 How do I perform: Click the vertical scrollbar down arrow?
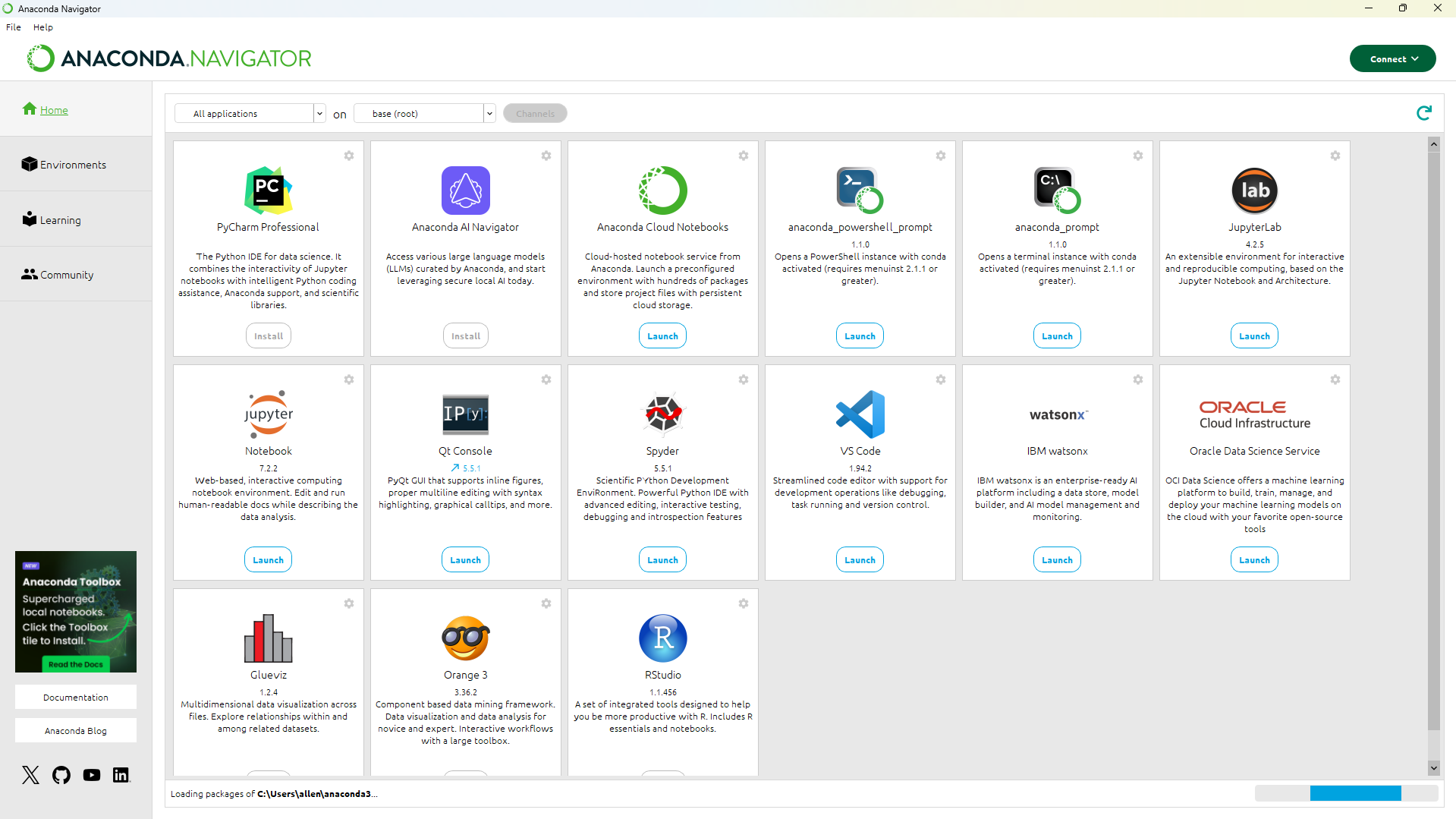click(x=1433, y=768)
